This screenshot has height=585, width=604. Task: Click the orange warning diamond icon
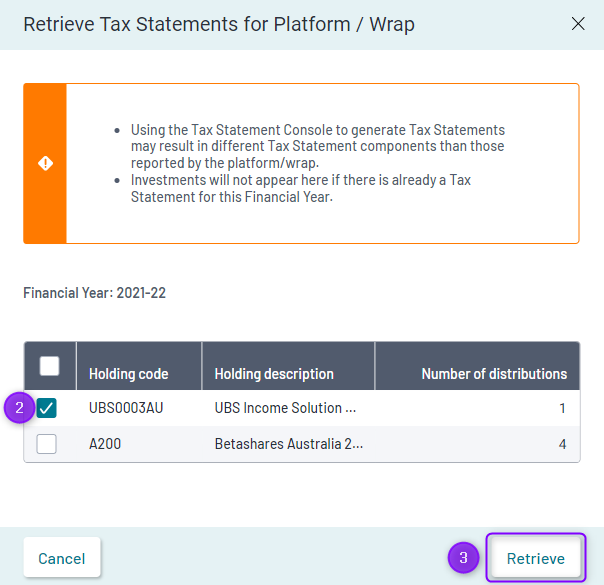(x=45, y=163)
